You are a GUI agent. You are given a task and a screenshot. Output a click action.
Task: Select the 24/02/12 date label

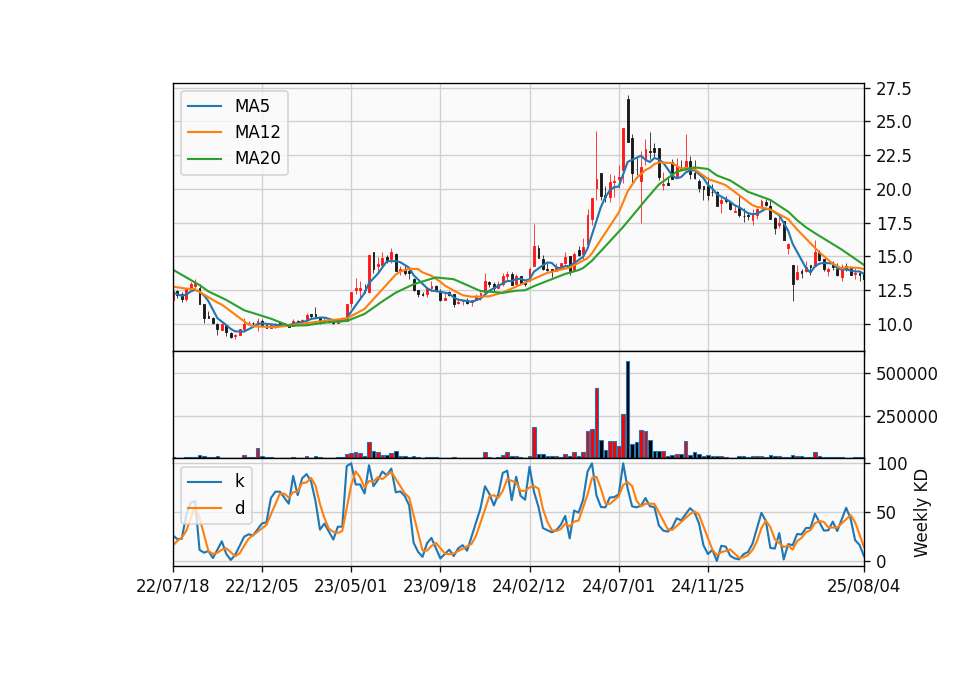529,586
